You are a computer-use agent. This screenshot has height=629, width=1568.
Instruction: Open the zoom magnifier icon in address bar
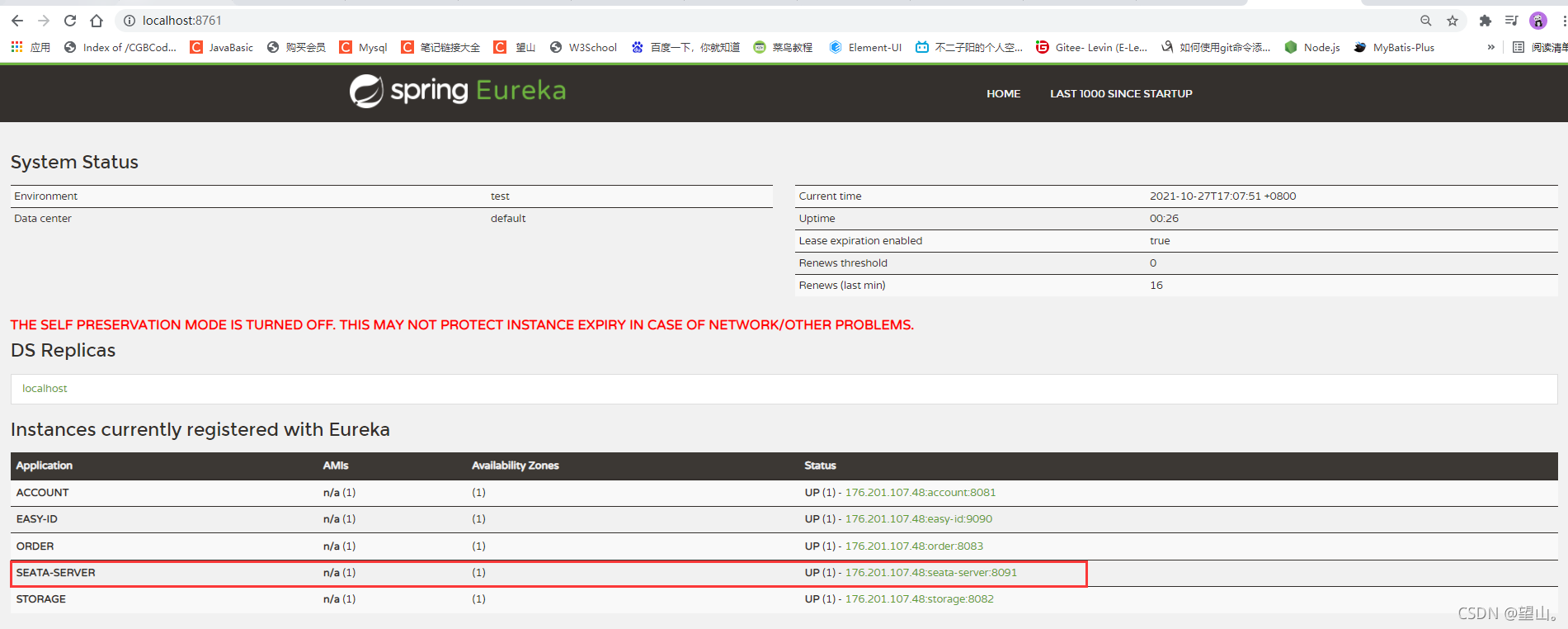(x=1426, y=21)
